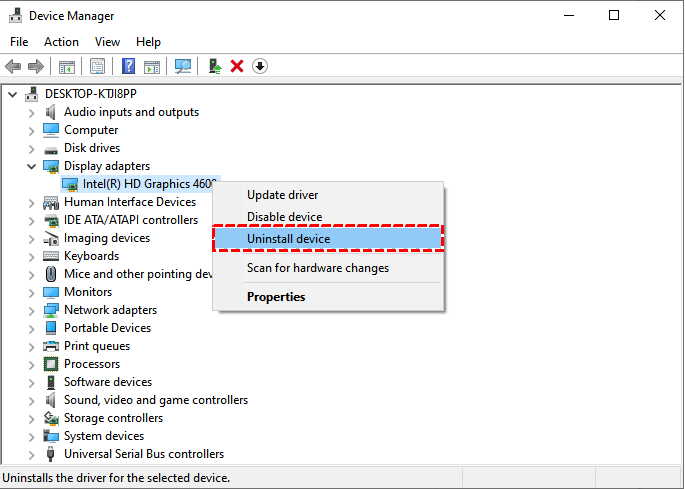Select the Computer tree label

coord(91,130)
